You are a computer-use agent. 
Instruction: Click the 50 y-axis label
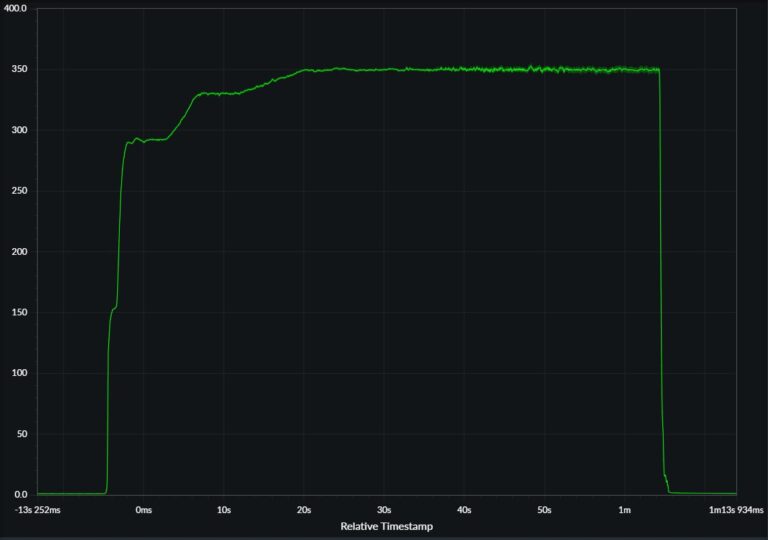(22, 434)
